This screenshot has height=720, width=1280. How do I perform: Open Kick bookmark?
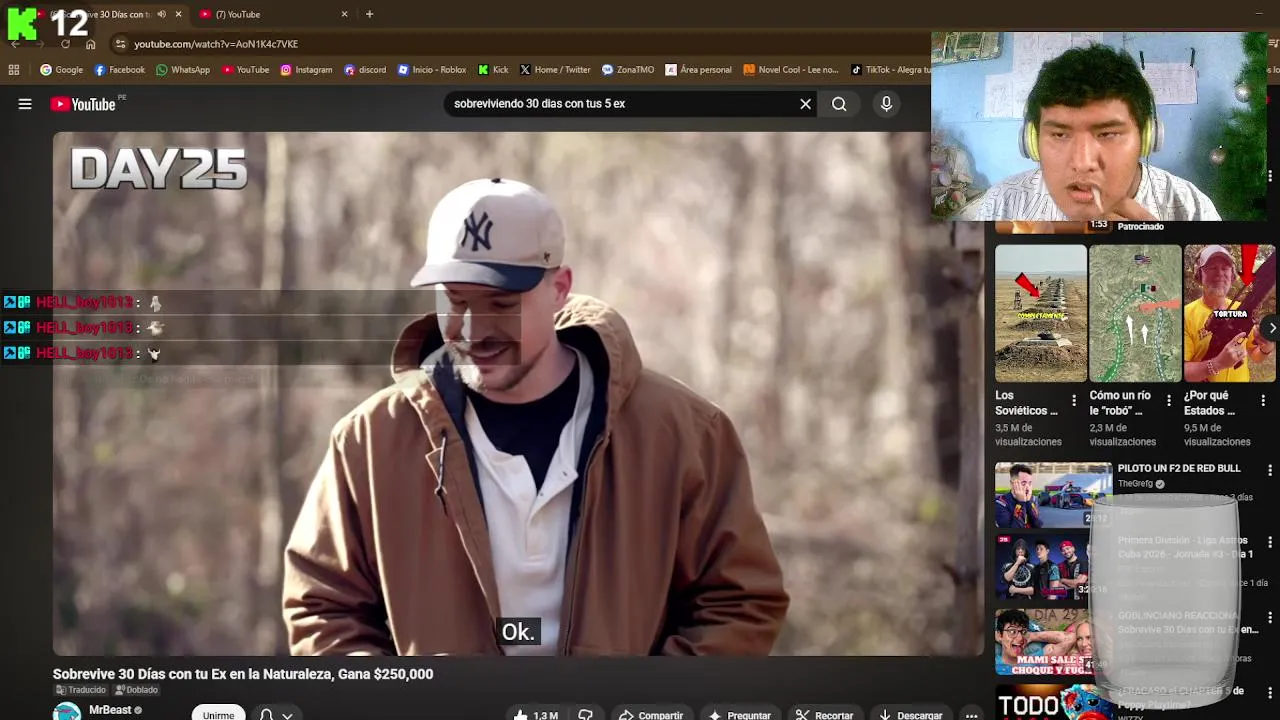tap(494, 70)
